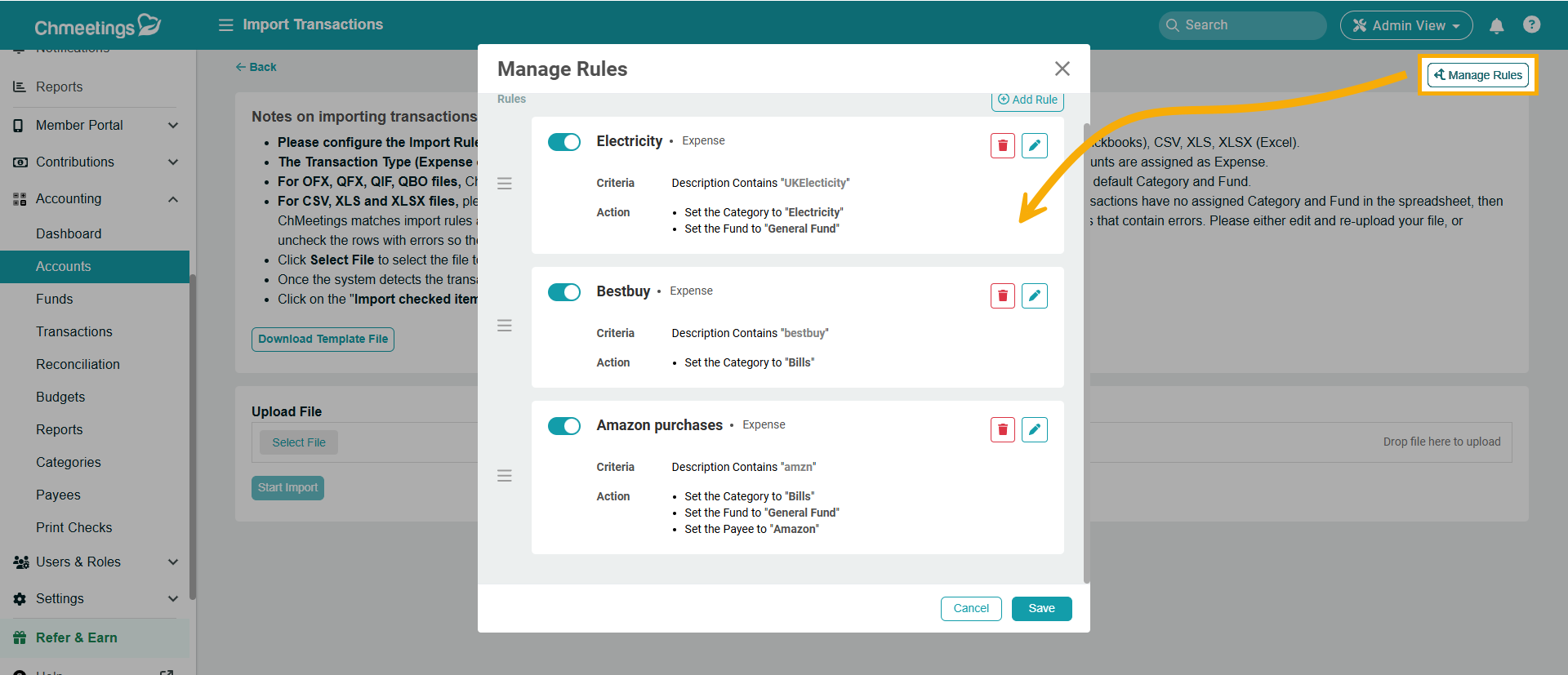Screen dimensions: 1568x675
Task: Click the Bestbuy rule reorder handle
Action: point(505,326)
